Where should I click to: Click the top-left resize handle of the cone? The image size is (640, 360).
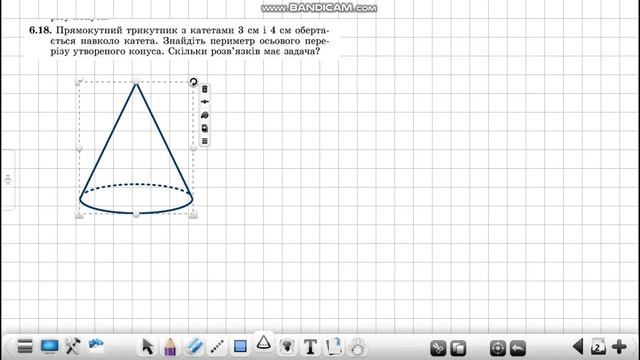[79, 82]
